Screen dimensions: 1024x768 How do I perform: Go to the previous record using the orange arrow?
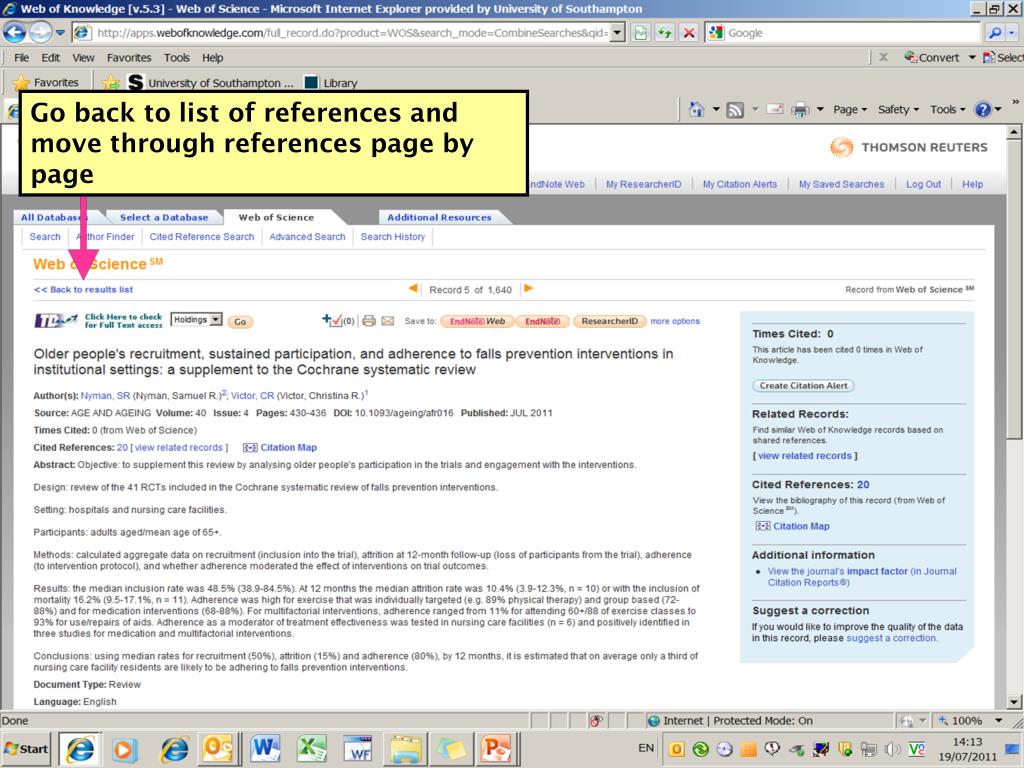[x=414, y=289]
